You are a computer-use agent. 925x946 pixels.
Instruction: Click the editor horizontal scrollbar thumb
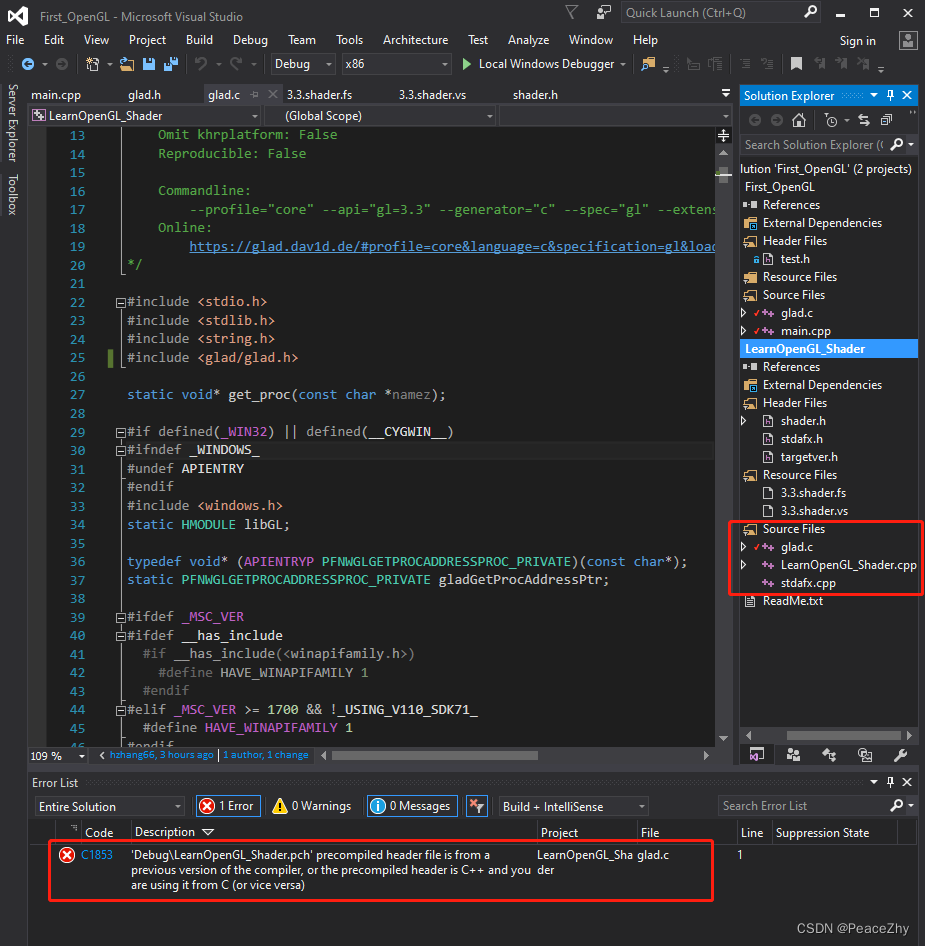pyautogui.click(x=434, y=755)
